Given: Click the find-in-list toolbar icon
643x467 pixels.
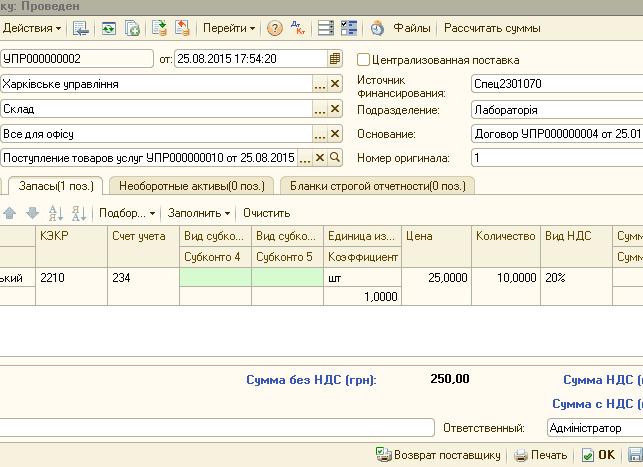Looking at the screenshot, I should (80, 28).
